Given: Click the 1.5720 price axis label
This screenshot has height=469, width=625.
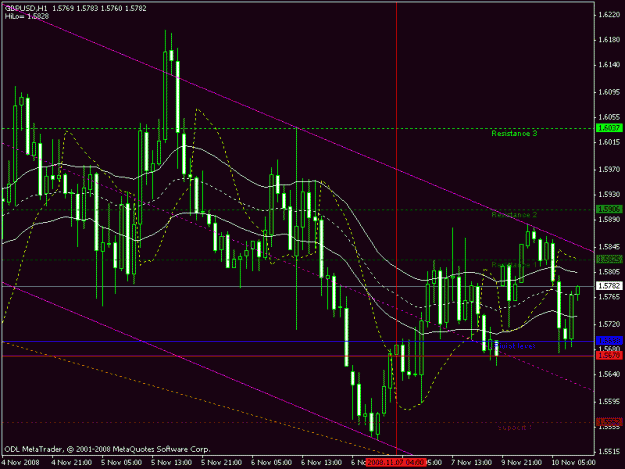Looking at the screenshot, I should (609, 324).
